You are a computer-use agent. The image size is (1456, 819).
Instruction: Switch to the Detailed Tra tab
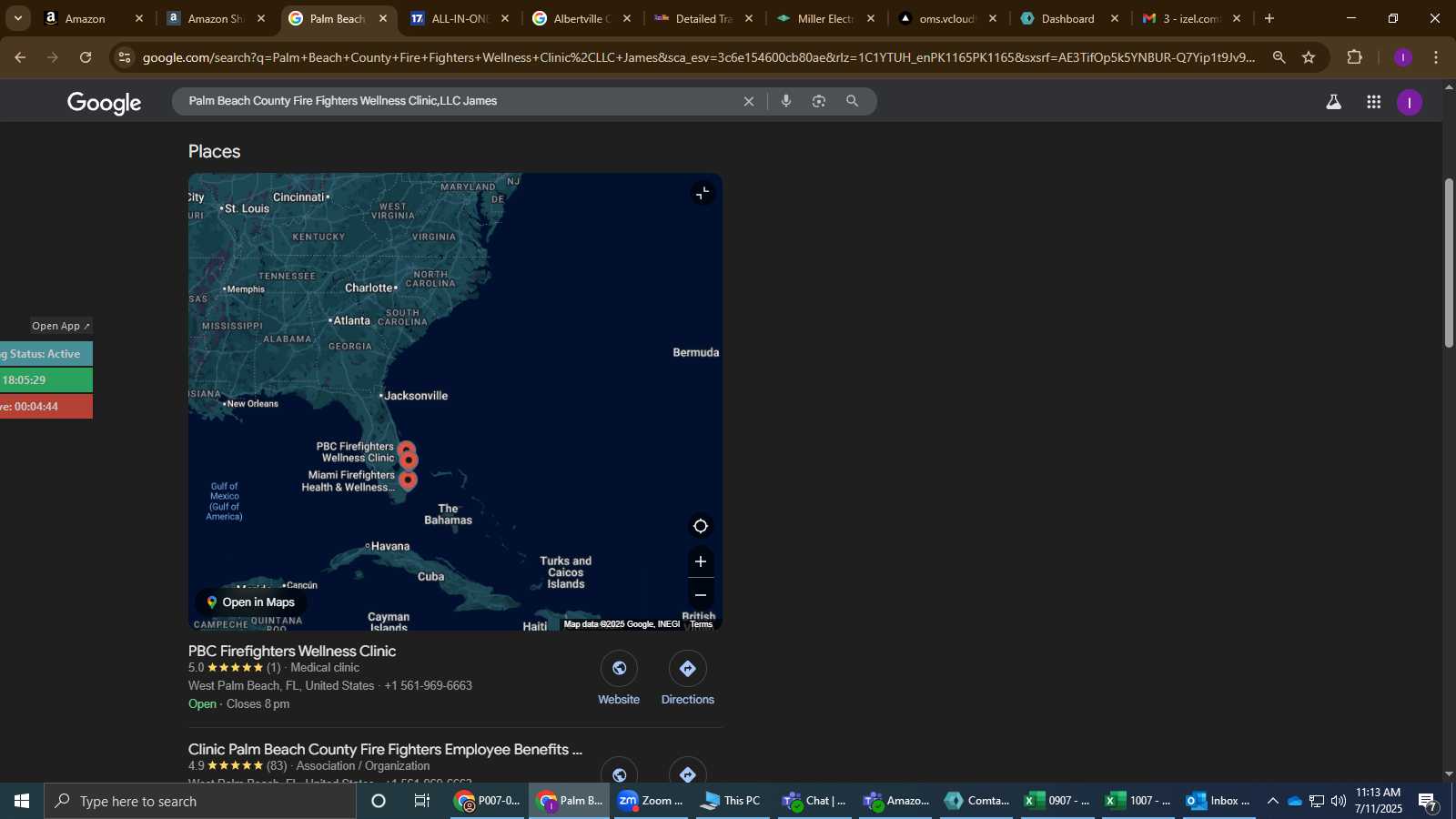click(703, 18)
